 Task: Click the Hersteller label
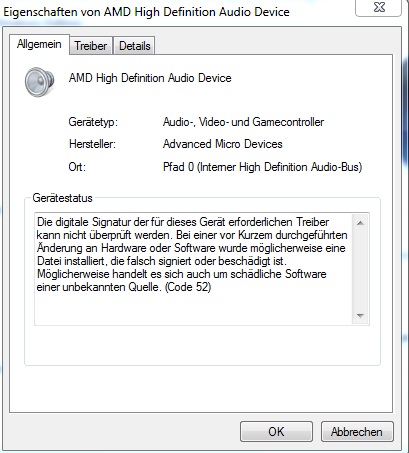pos(92,144)
